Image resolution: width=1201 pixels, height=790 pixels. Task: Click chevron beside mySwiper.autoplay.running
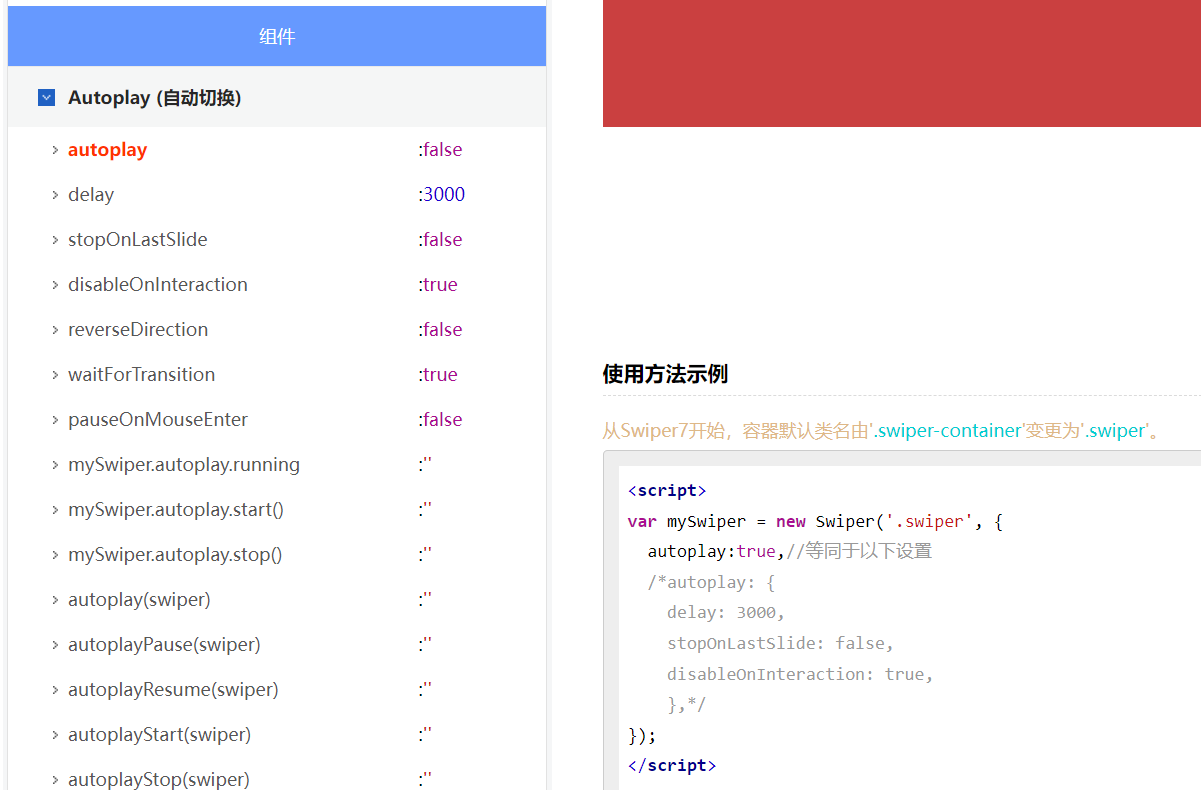55,465
